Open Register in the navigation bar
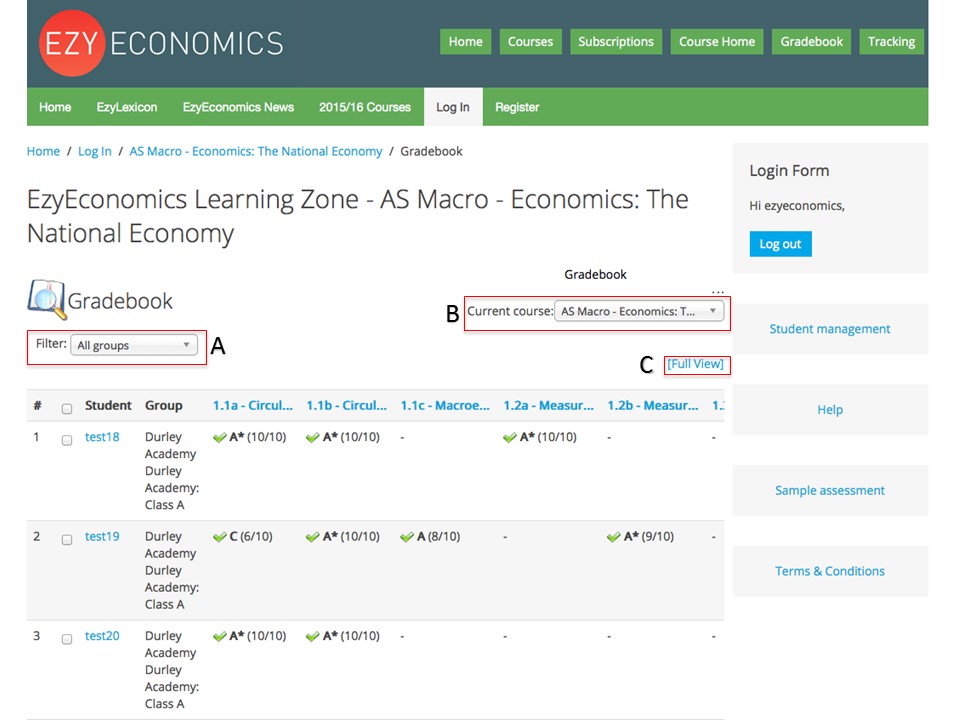 tap(517, 107)
